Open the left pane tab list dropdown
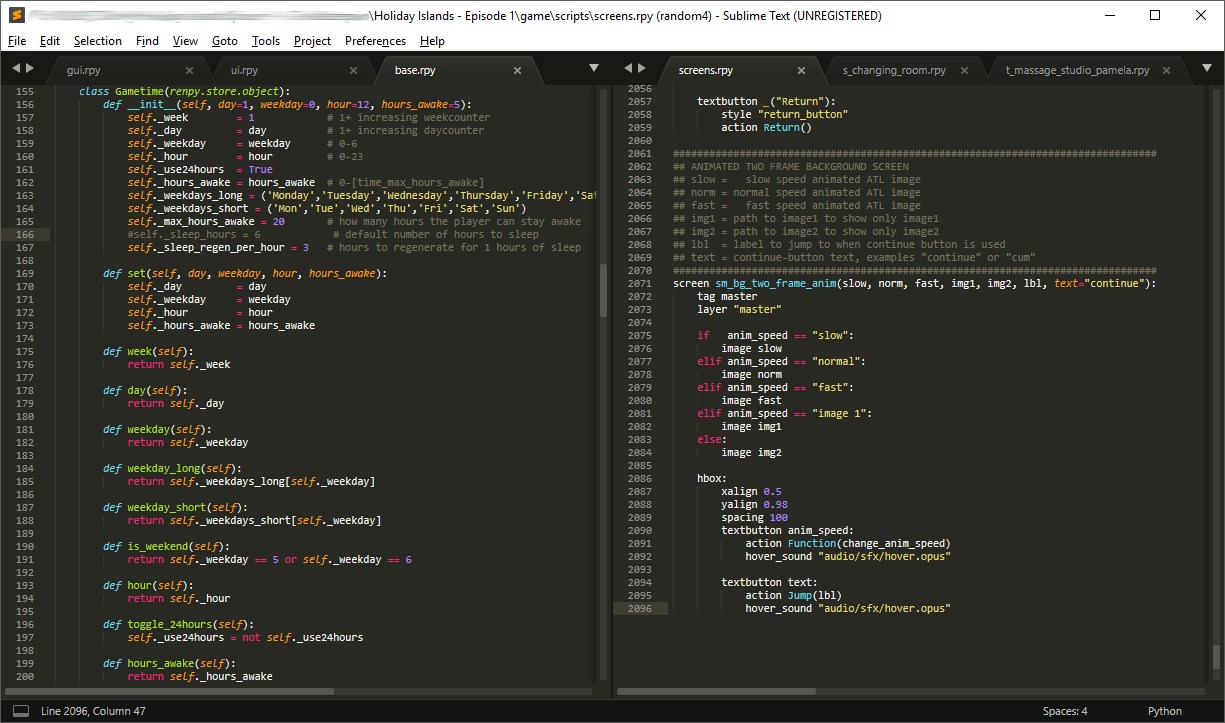1225x723 pixels. point(594,68)
